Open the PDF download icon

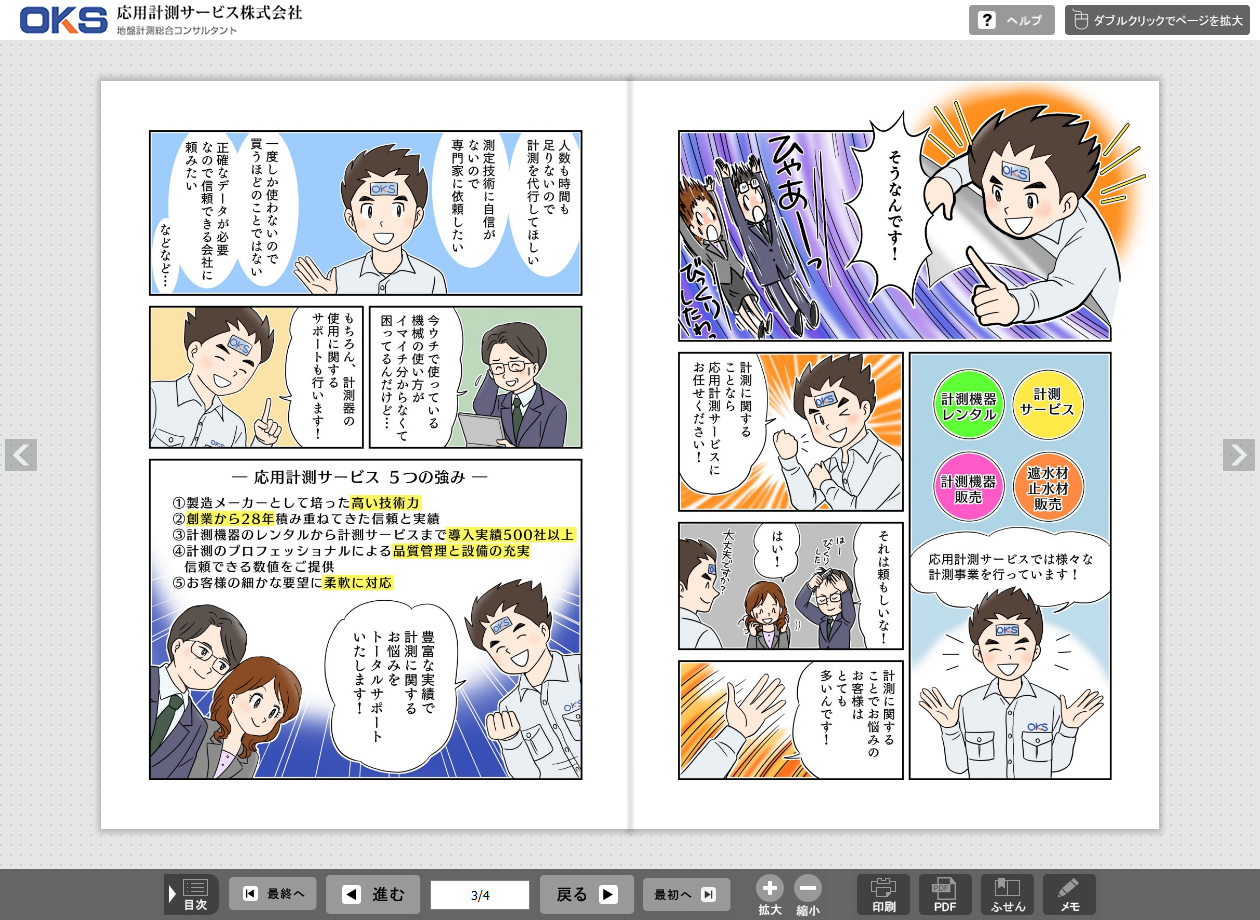click(x=946, y=894)
